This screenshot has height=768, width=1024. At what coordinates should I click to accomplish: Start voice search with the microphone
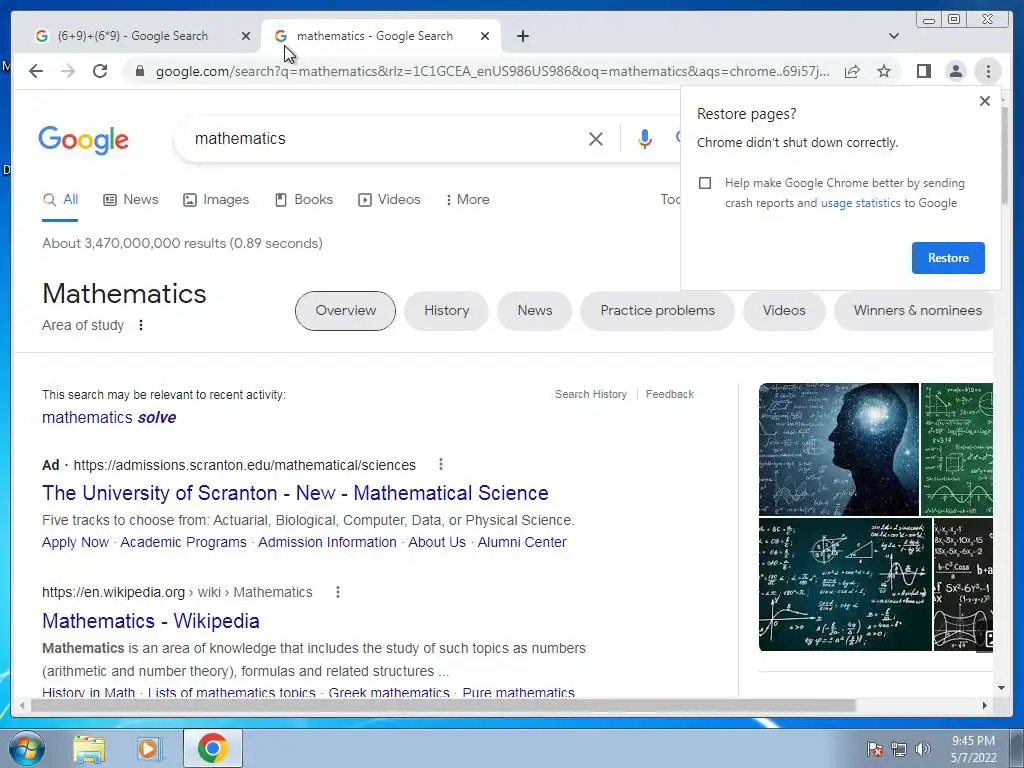(x=645, y=138)
